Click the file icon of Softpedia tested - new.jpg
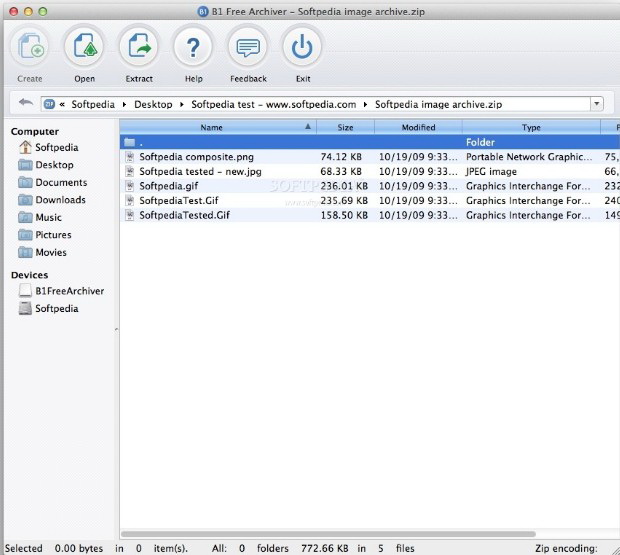The image size is (620, 555). [x=130, y=172]
